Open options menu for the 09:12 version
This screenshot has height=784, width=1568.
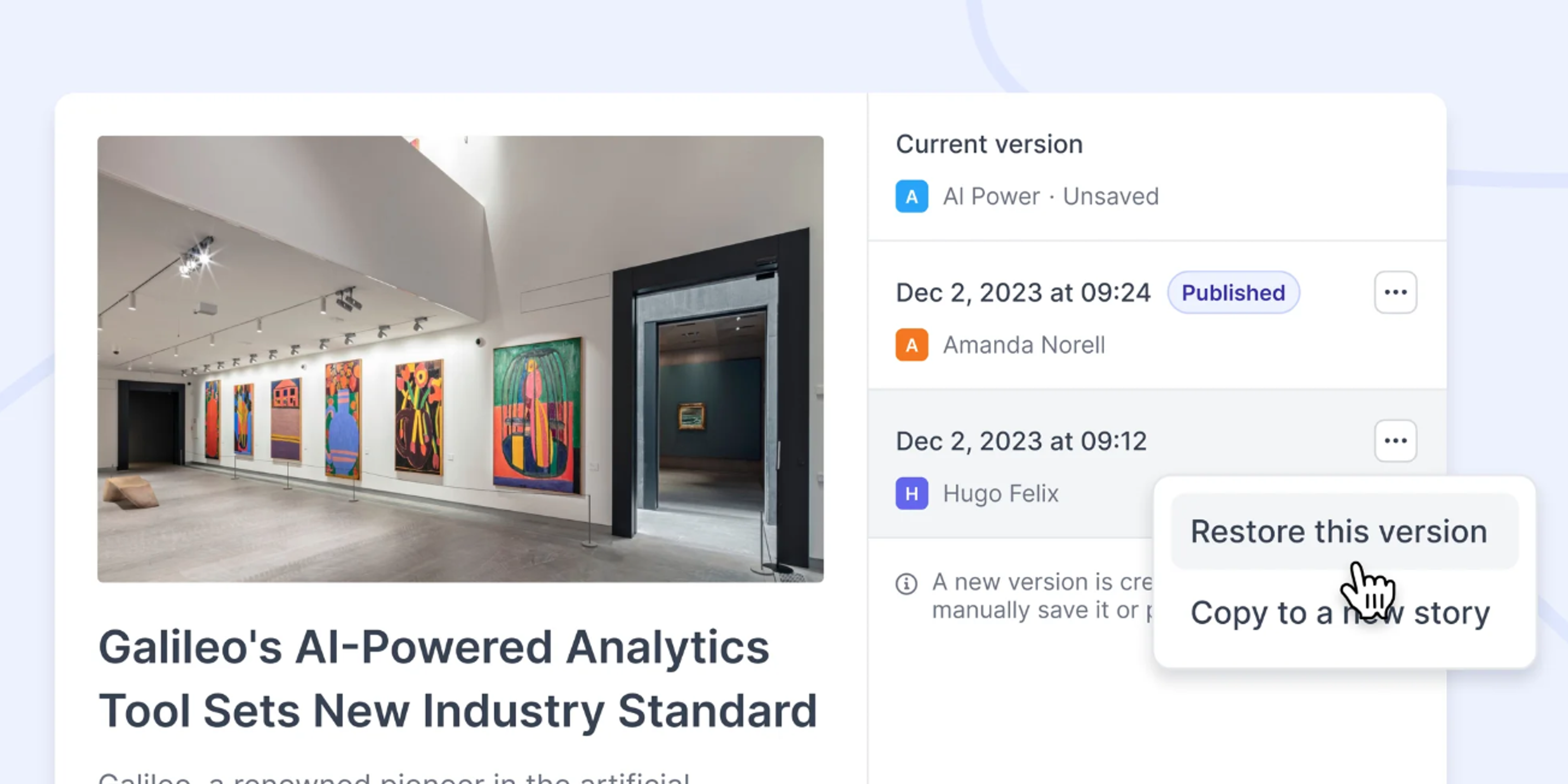point(1394,441)
